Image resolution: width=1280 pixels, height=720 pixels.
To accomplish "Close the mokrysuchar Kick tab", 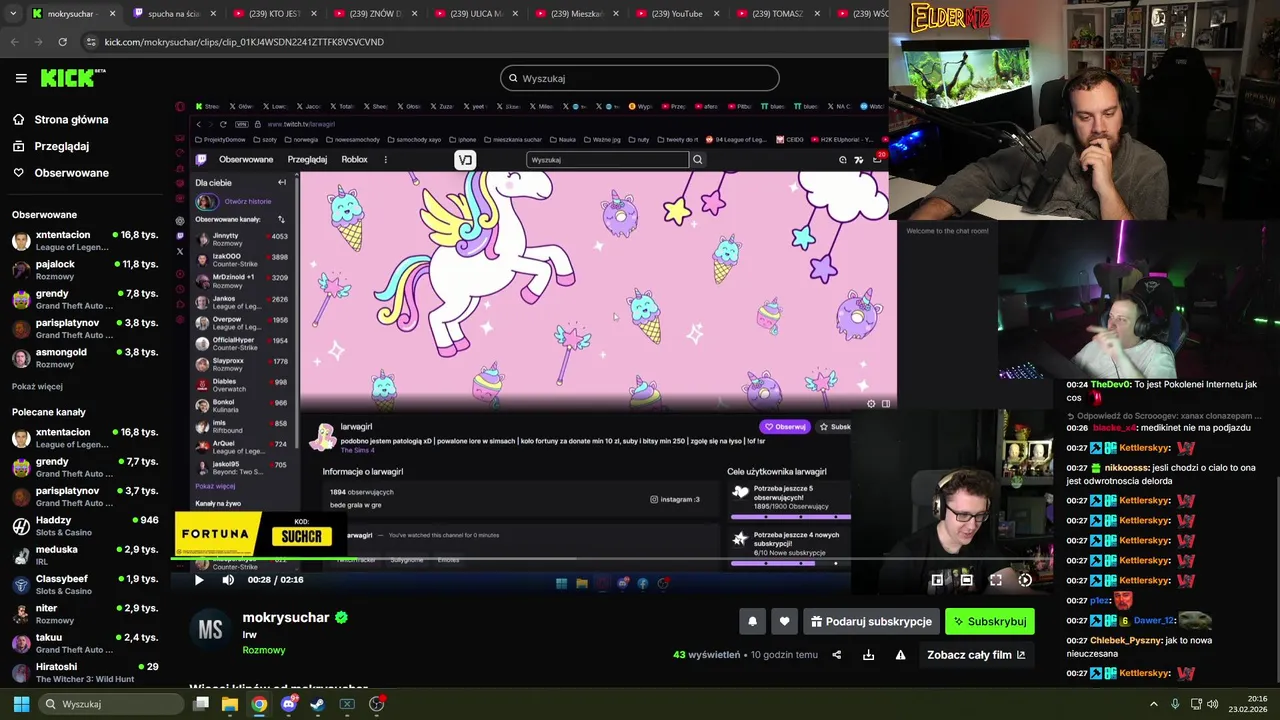I will (x=112, y=14).
